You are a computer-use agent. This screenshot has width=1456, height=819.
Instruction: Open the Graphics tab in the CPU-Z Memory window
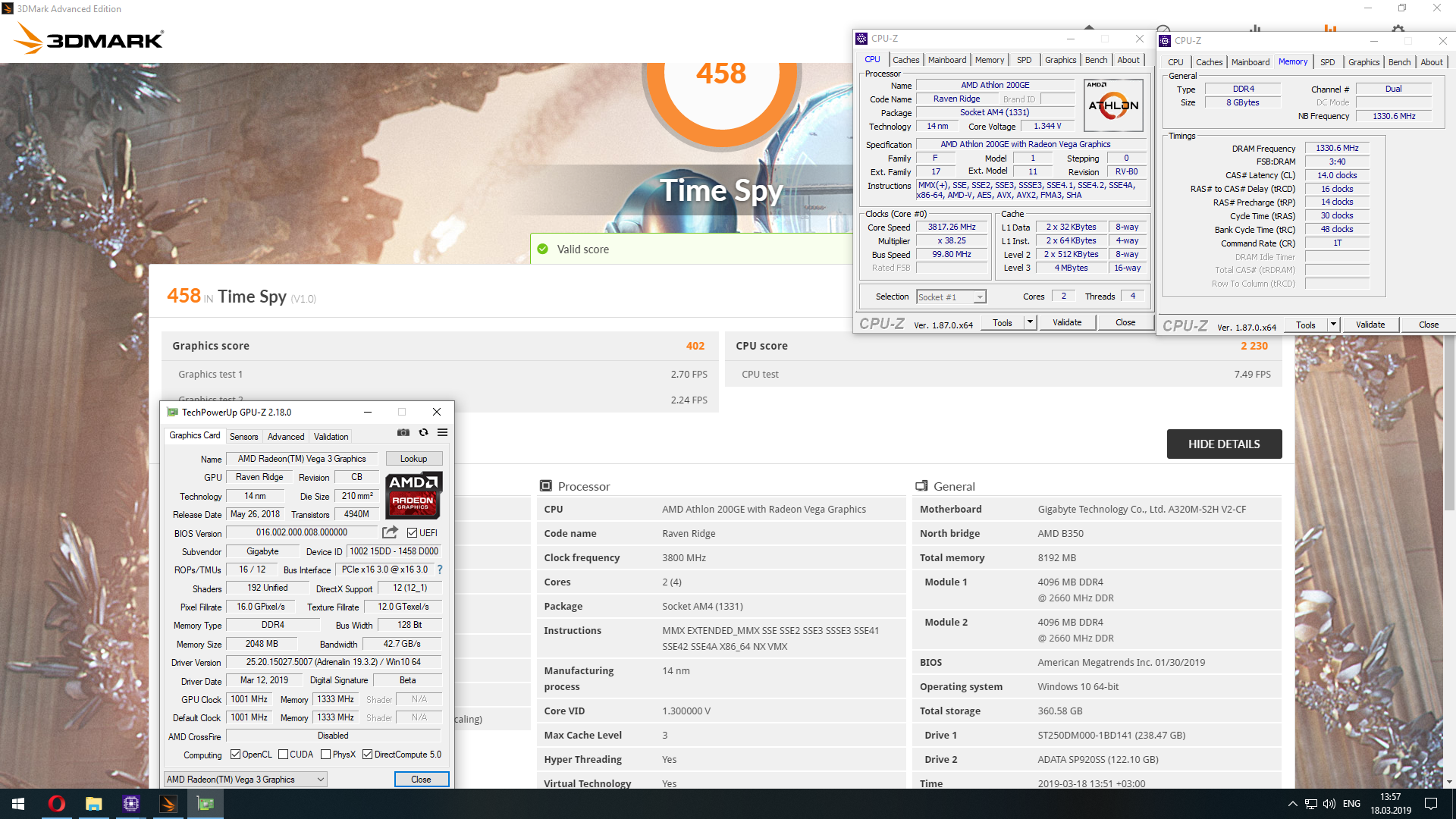click(x=1363, y=62)
